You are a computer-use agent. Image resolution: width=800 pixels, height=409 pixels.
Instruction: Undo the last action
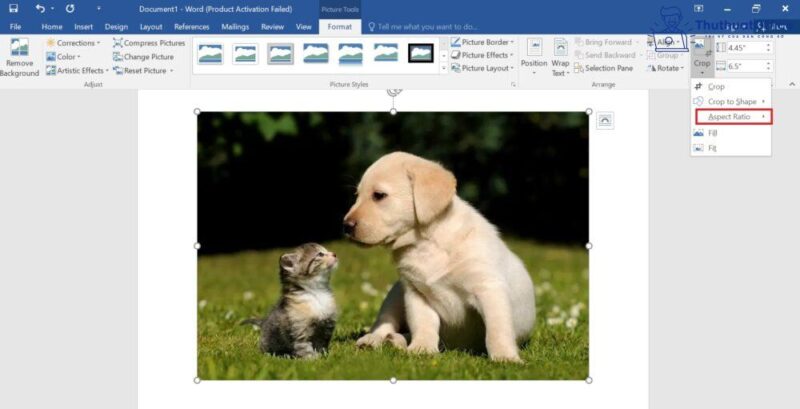40,9
